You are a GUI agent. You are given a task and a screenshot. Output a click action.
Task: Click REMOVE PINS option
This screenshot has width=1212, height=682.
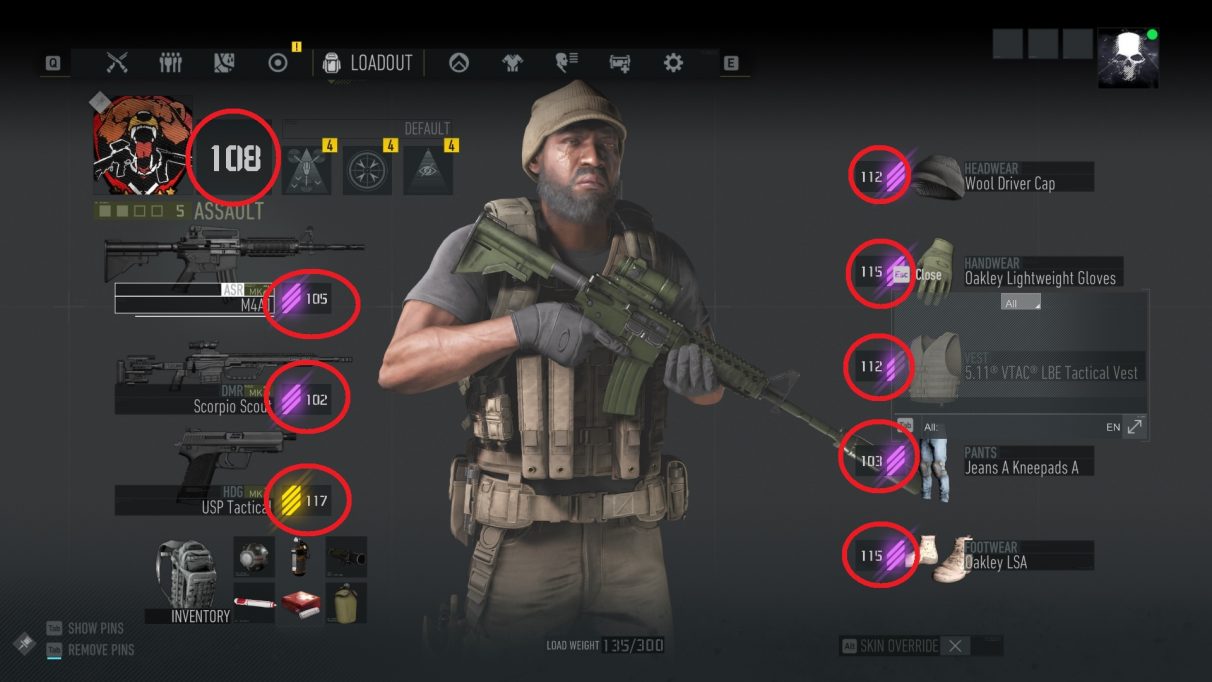[100, 650]
